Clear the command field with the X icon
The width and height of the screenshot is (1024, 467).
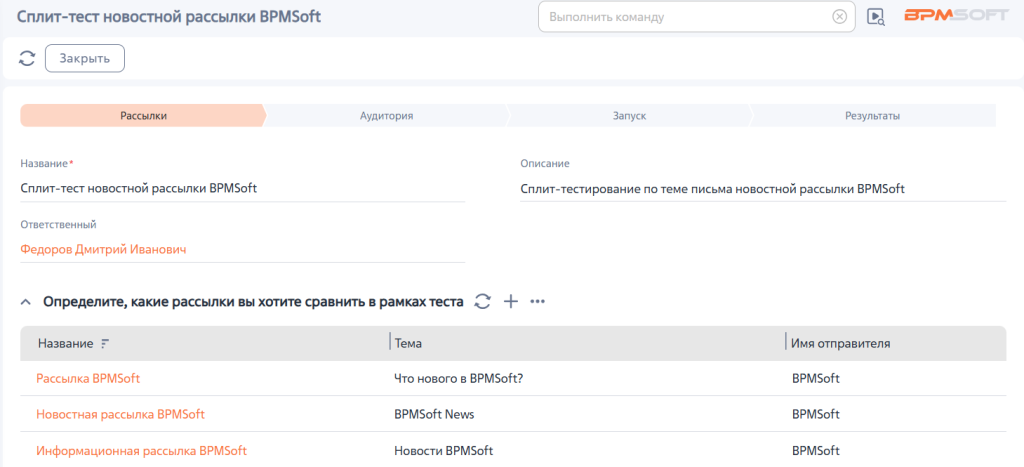pos(840,17)
